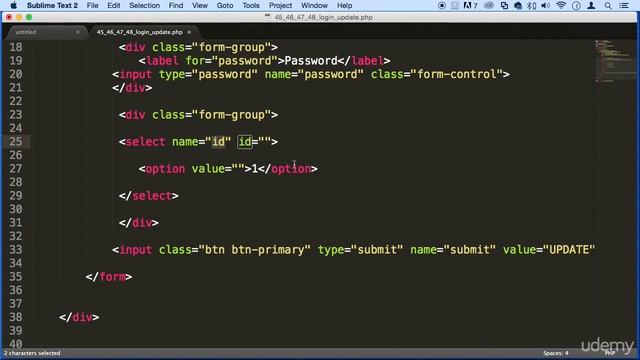Click line number 40 in gutter
This screenshot has width=640, height=360.
16,343
